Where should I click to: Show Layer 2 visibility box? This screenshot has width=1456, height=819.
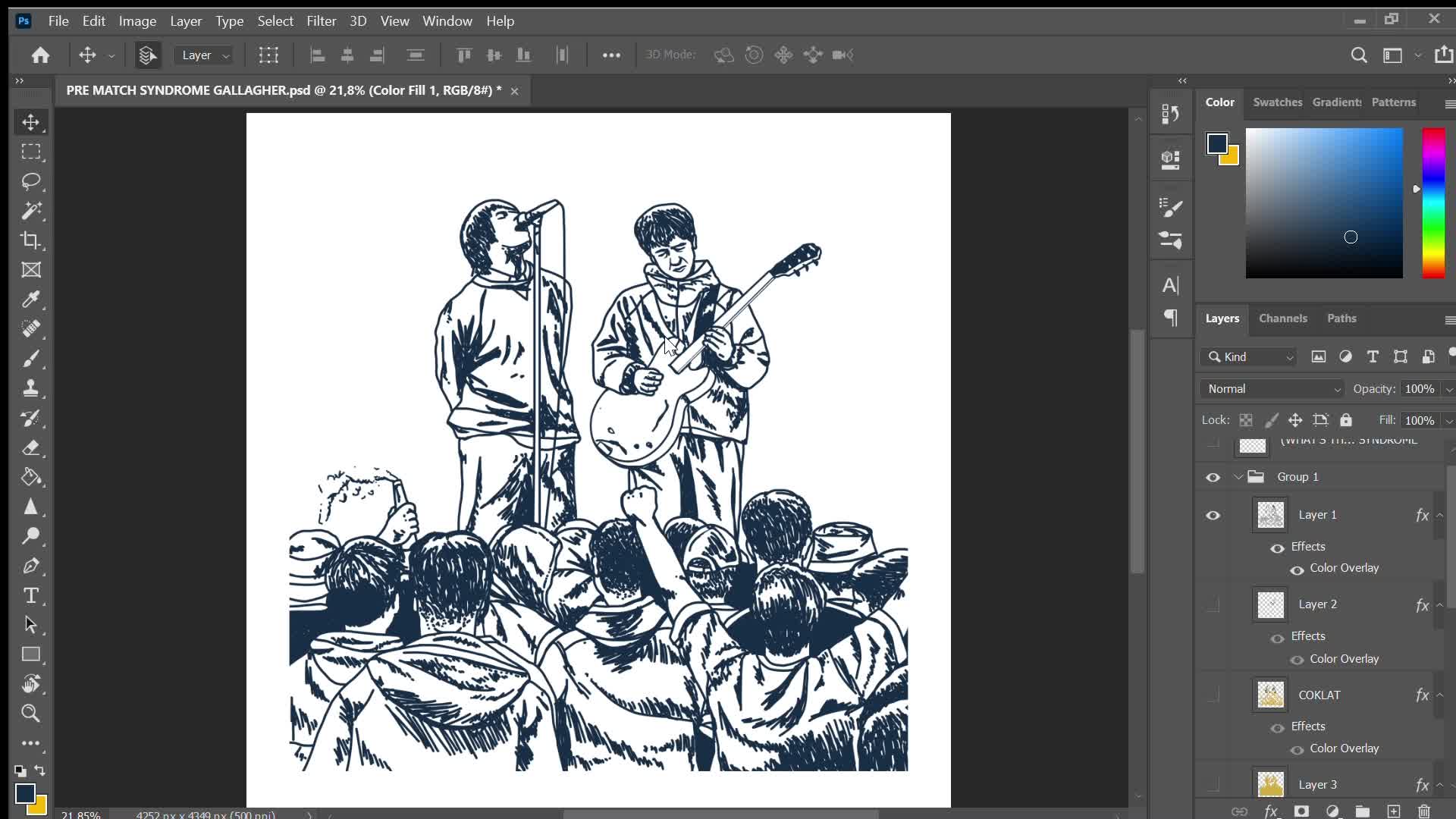click(x=1213, y=605)
